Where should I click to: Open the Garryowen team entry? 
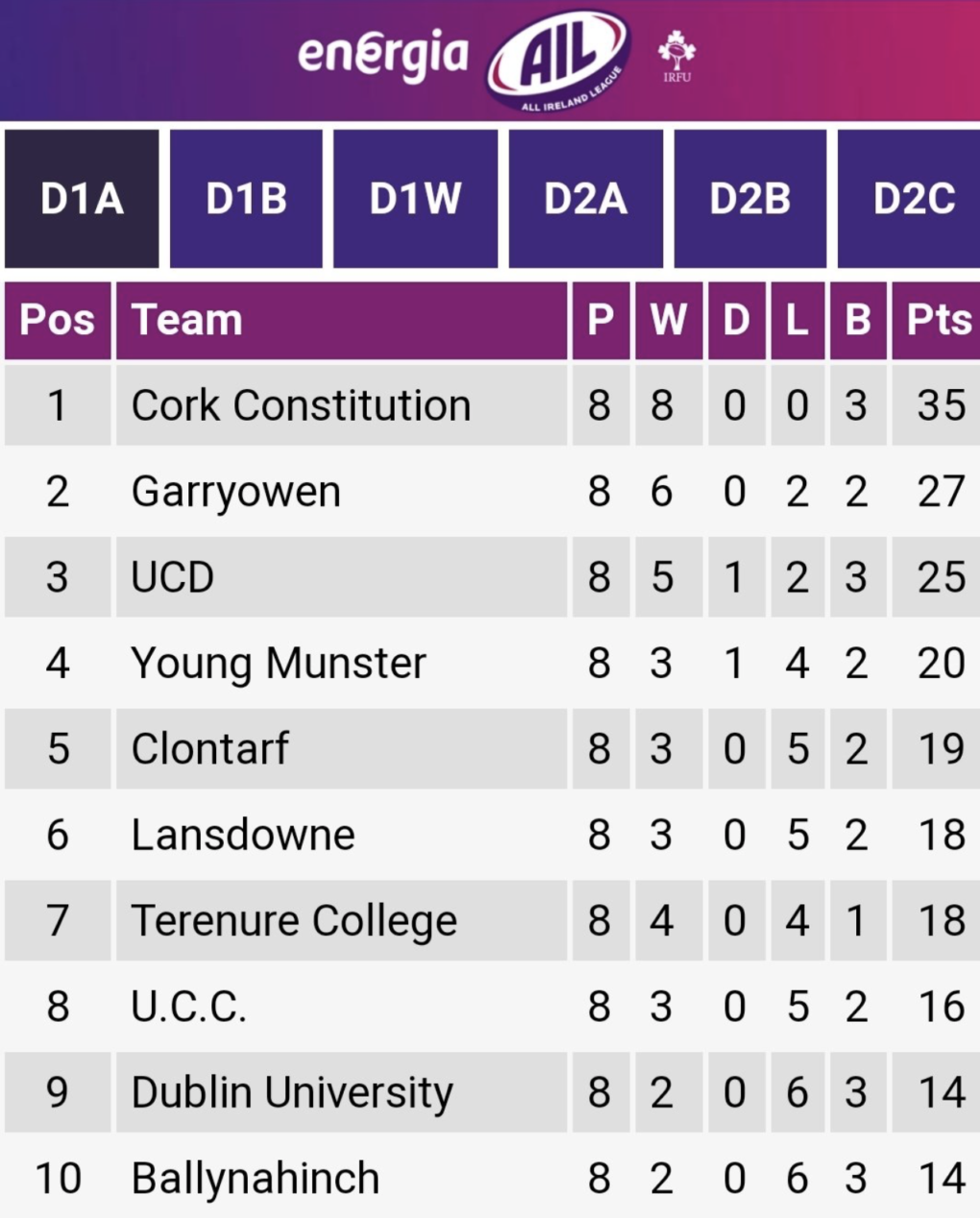pos(236,492)
